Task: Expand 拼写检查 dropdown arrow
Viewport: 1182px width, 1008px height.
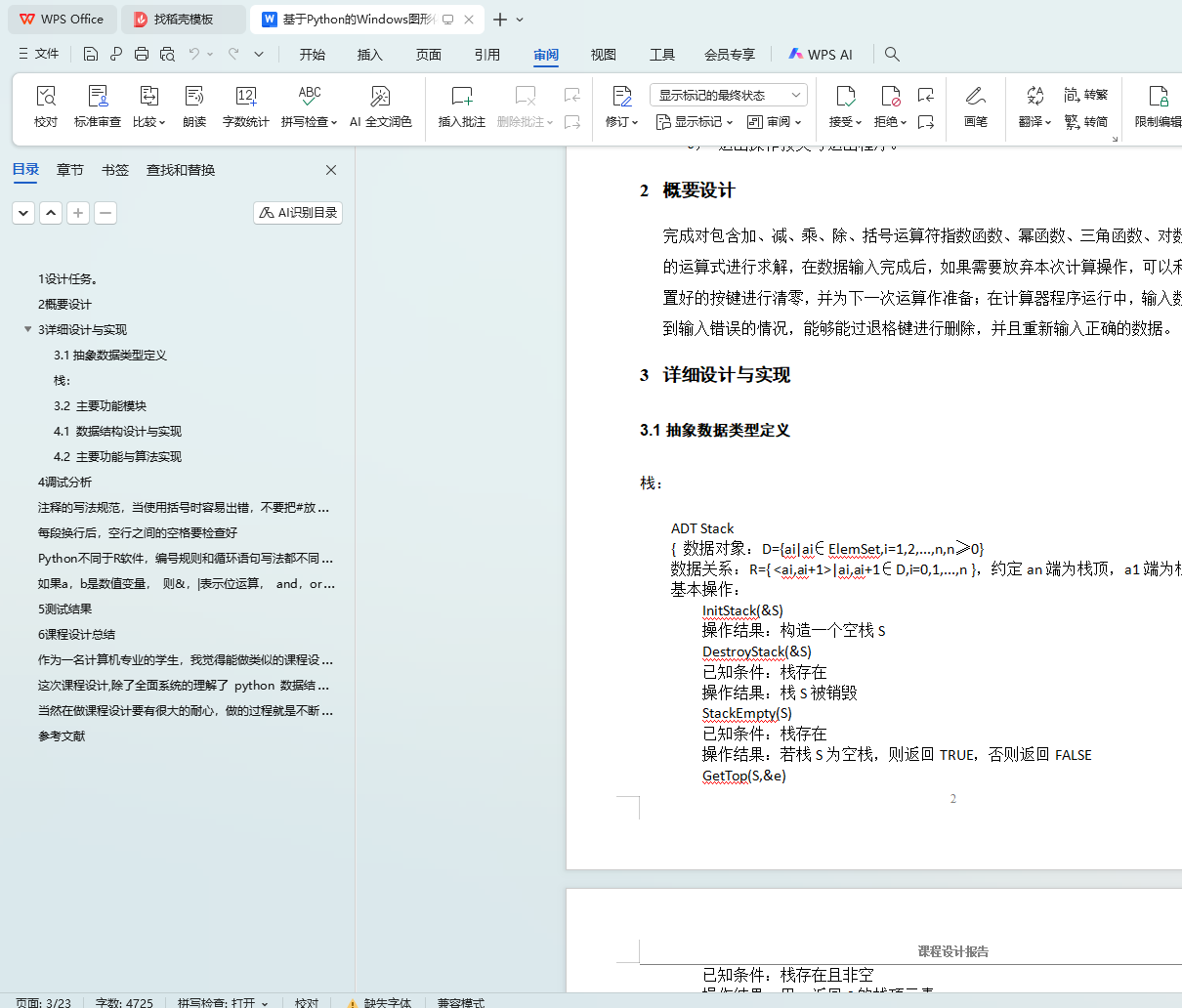Action: [334, 123]
